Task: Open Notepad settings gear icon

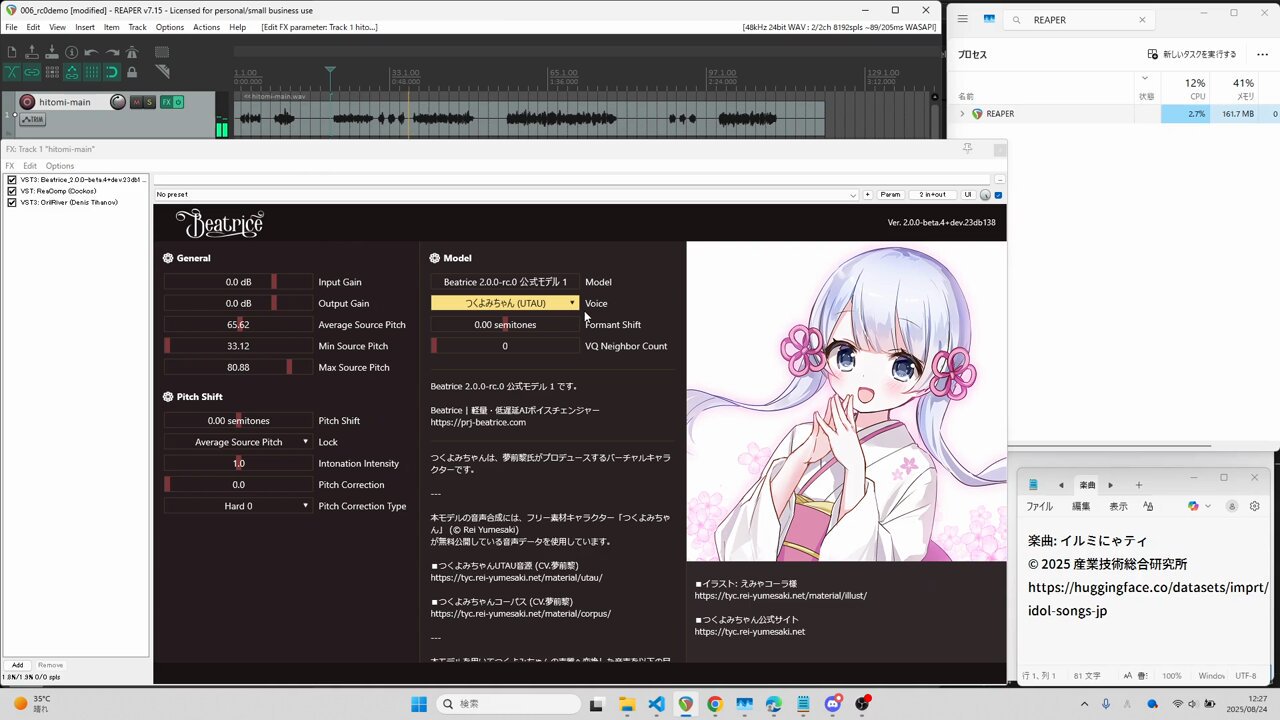Action: pyautogui.click(x=1255, y=507)
